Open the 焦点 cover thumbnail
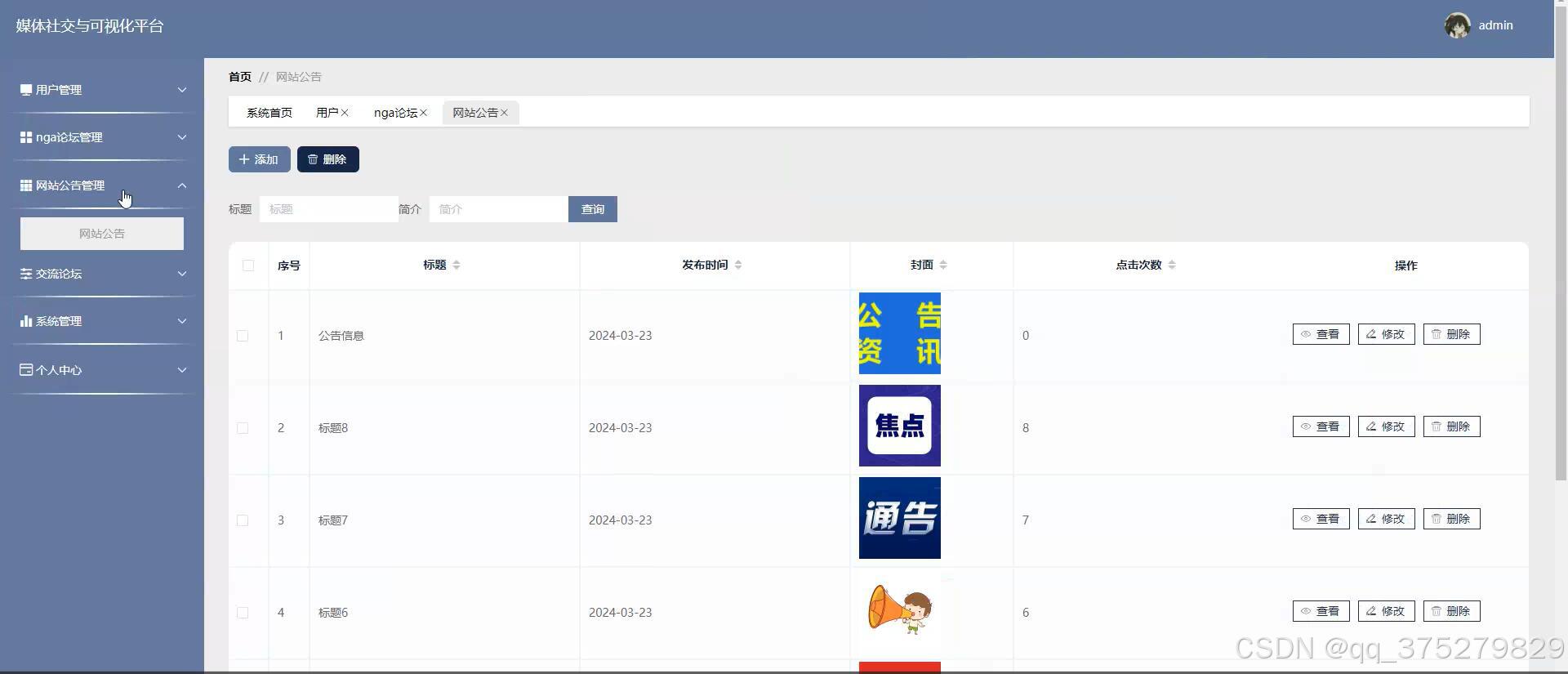This screenshot has width=1568, height=674. coord(900,426)
